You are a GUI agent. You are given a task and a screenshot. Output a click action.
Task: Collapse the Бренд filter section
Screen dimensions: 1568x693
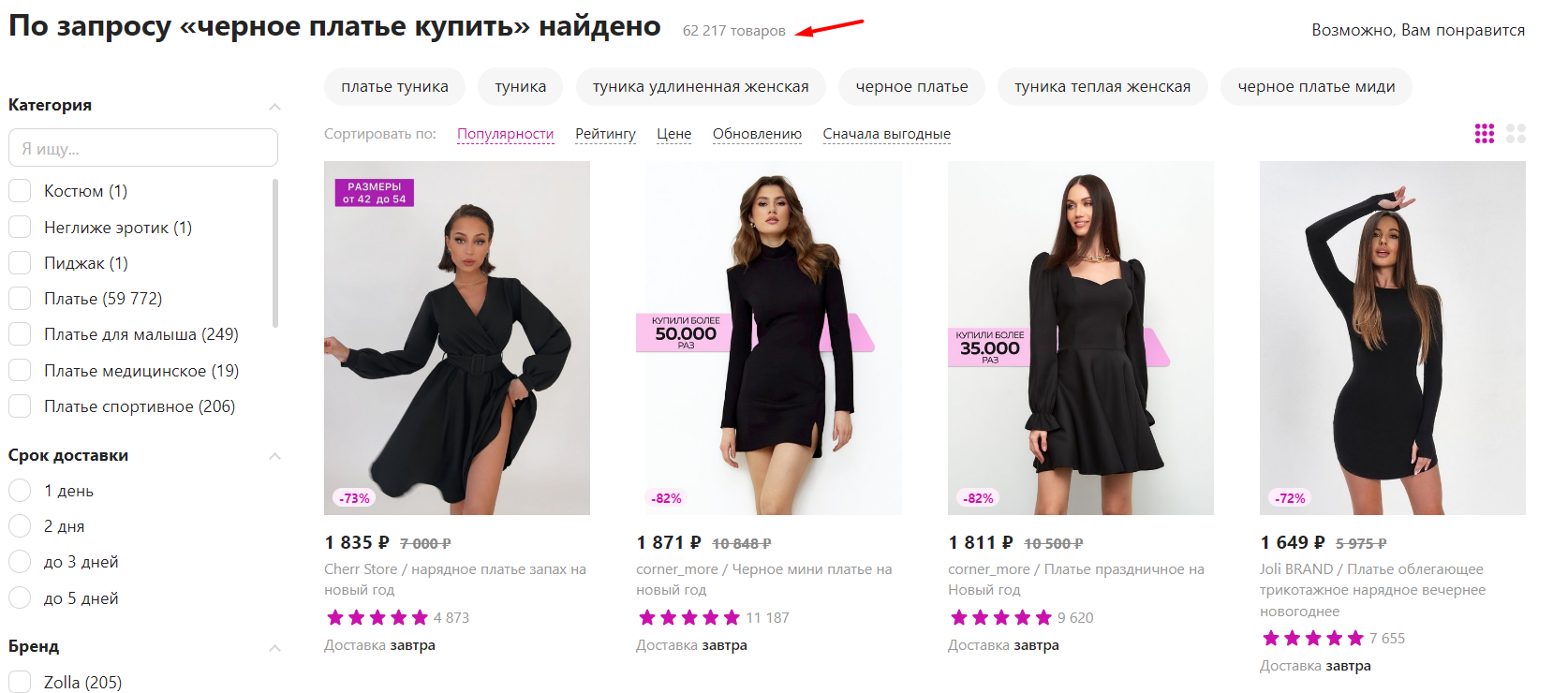[274, 647]
